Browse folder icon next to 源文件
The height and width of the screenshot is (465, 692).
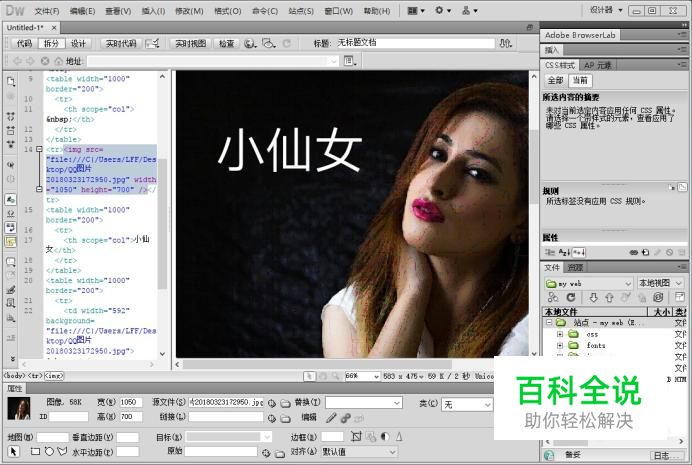coord(286,403)
